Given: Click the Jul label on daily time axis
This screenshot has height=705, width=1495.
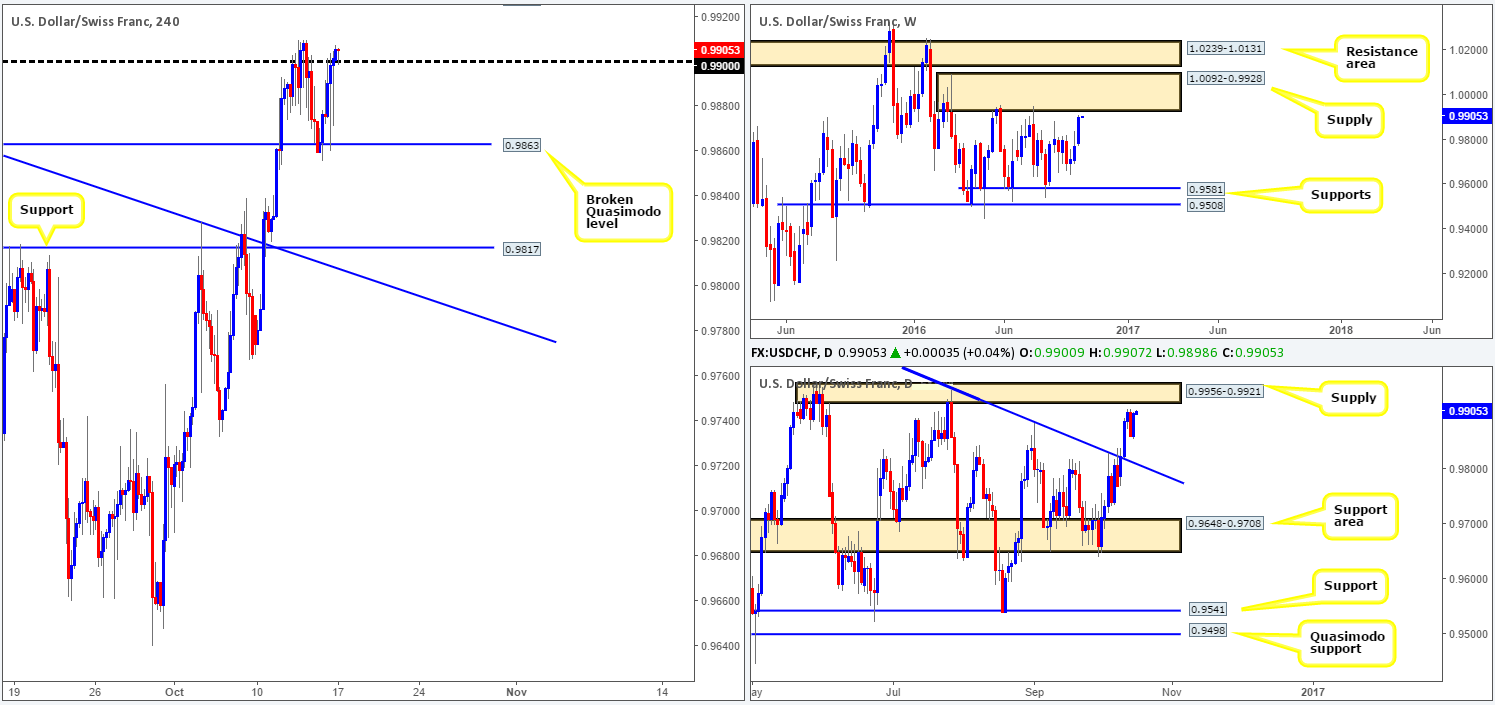Looking at the screenshot, I should coord(893,691).
